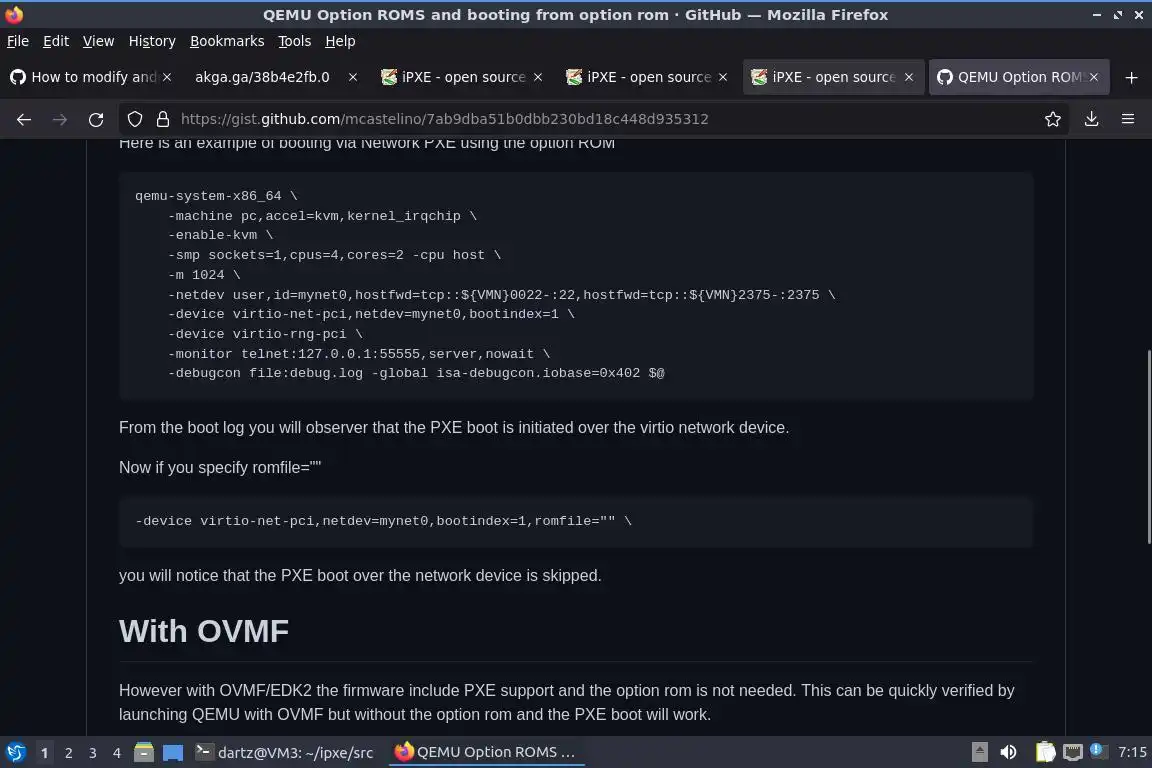Open the Firefox hamburger menu
Screen dimensions: 1152x768
(x=1128, y=119)
